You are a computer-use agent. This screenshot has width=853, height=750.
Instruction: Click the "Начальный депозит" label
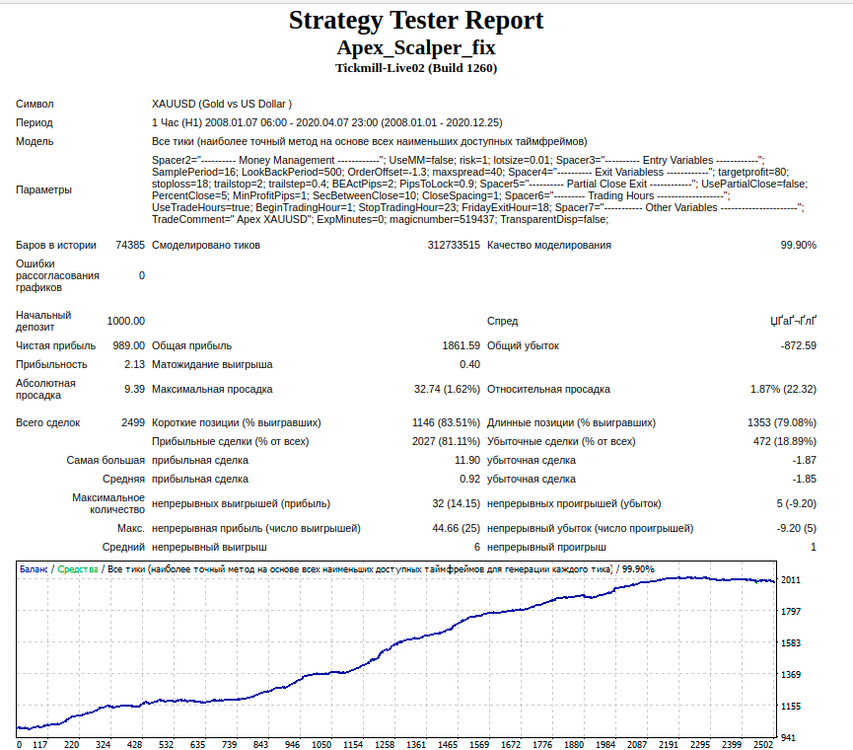click(44, 321)
